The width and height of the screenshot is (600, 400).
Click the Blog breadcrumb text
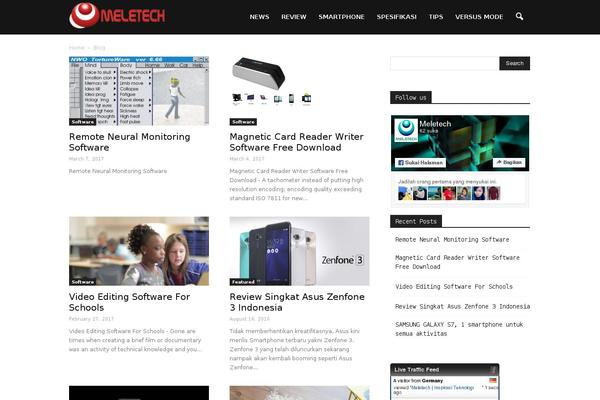click(x=99, y=47)
